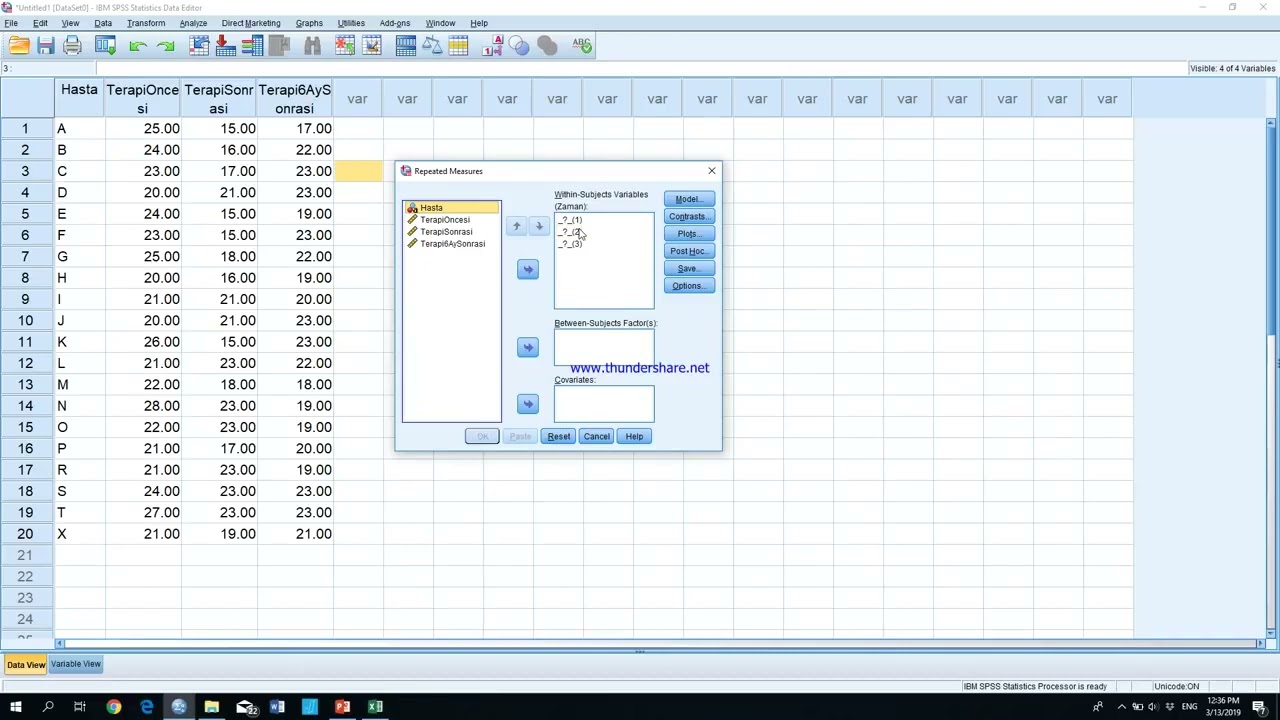Find with binoculars icon
1280x720 pixels.
tap(312, 45)
